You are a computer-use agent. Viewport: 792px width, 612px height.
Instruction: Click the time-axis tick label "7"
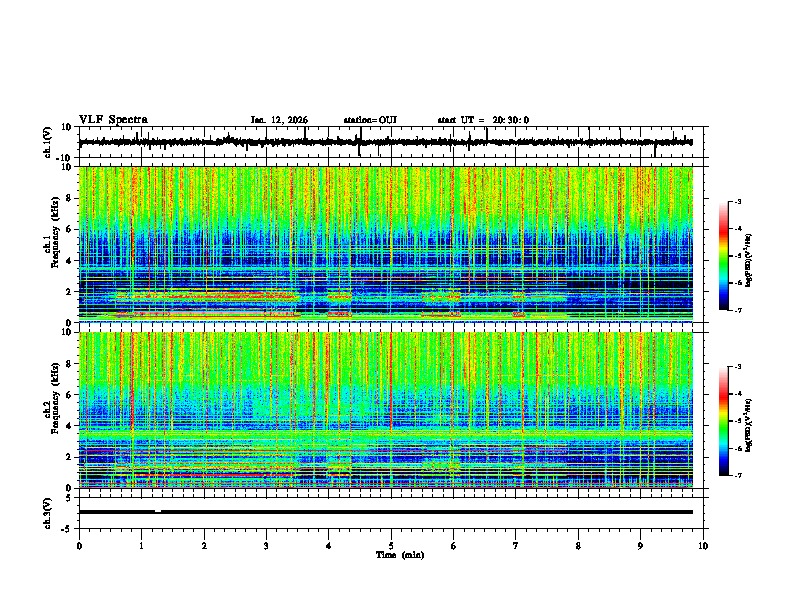(x=516, y=546)
